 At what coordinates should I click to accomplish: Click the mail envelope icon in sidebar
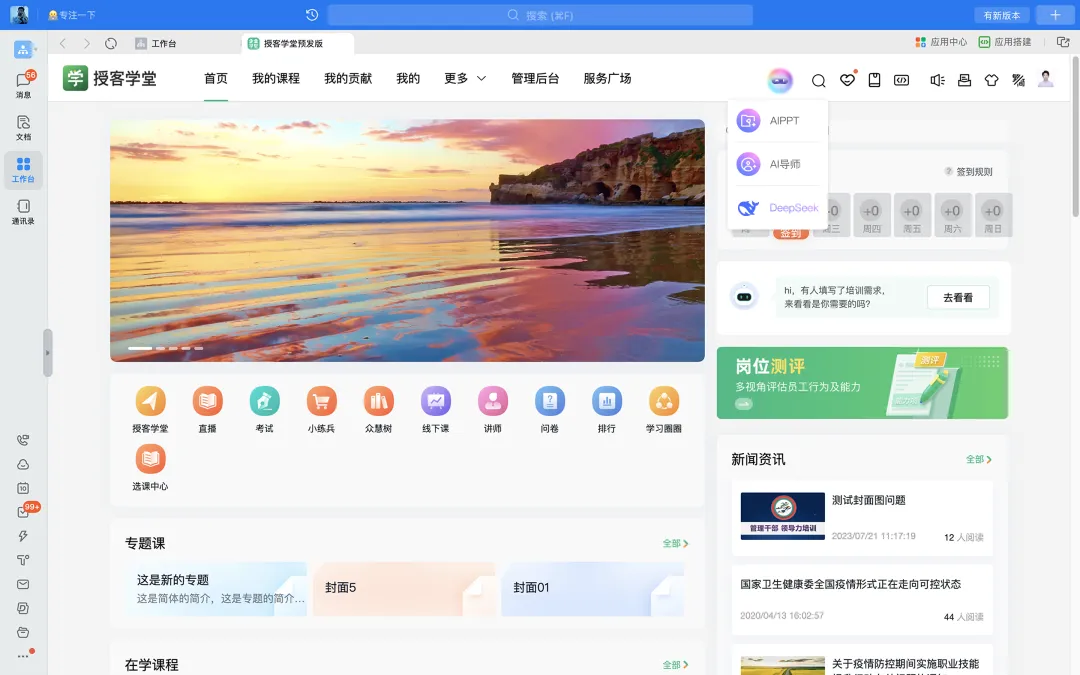23,584
